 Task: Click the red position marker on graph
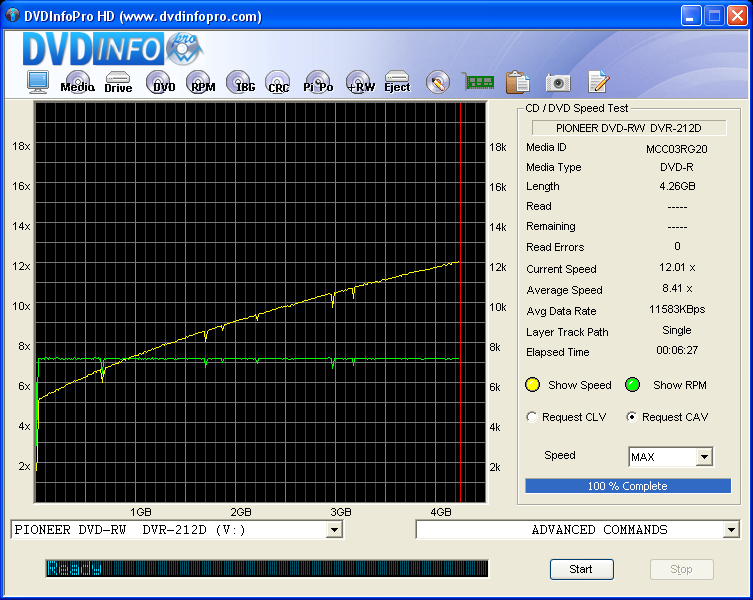tap(460, 303)
